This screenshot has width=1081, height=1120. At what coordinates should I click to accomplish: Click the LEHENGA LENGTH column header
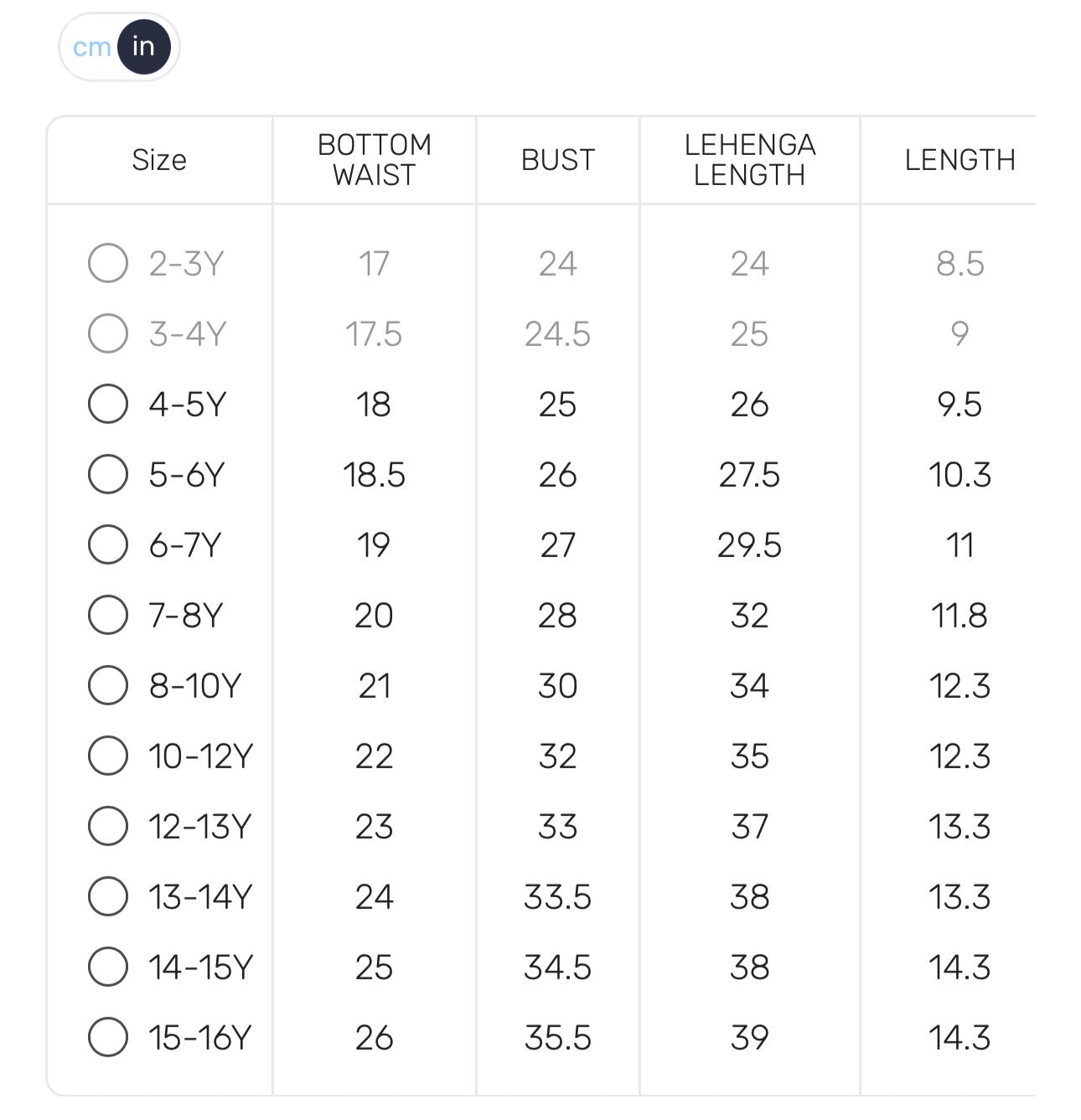pos(750,160)
